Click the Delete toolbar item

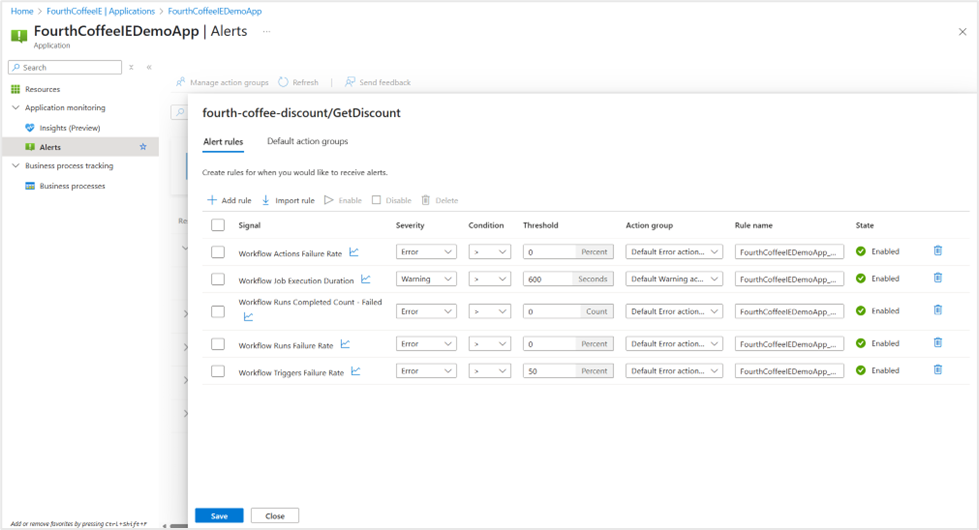point(440,200)
